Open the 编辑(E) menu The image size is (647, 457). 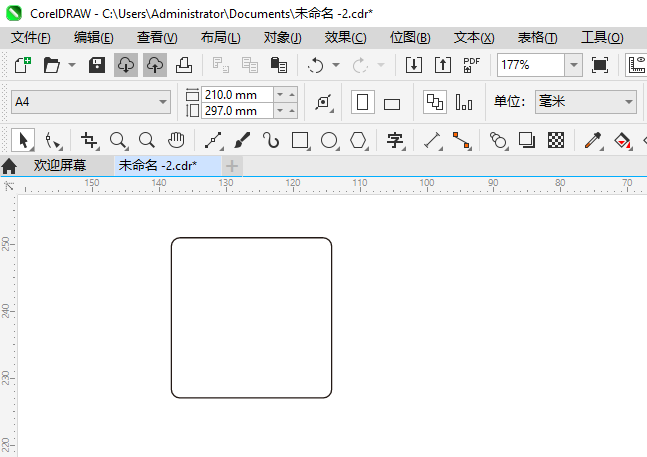coord(94,38)
